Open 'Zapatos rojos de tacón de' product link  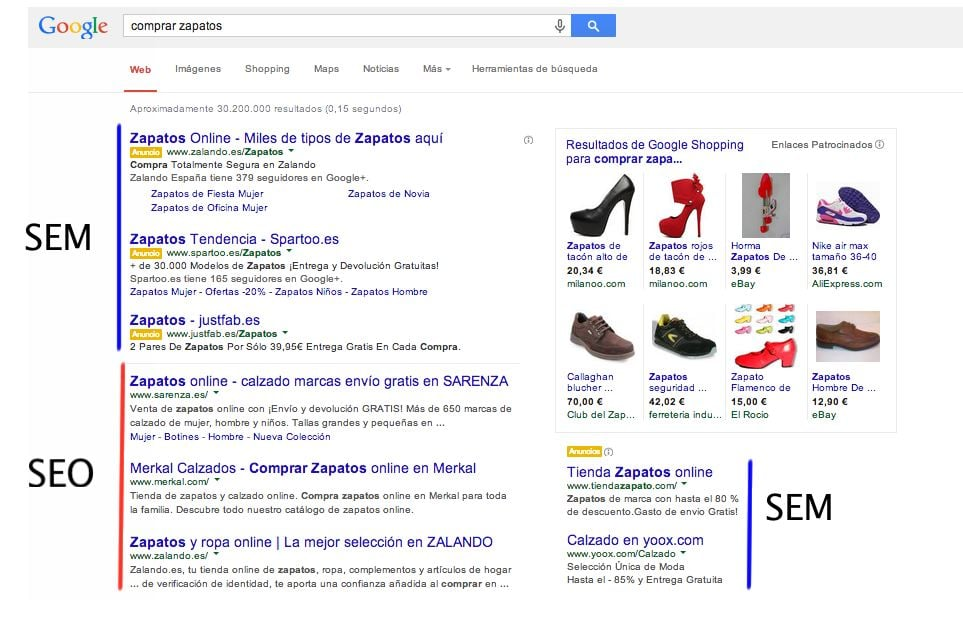point(682,251)
